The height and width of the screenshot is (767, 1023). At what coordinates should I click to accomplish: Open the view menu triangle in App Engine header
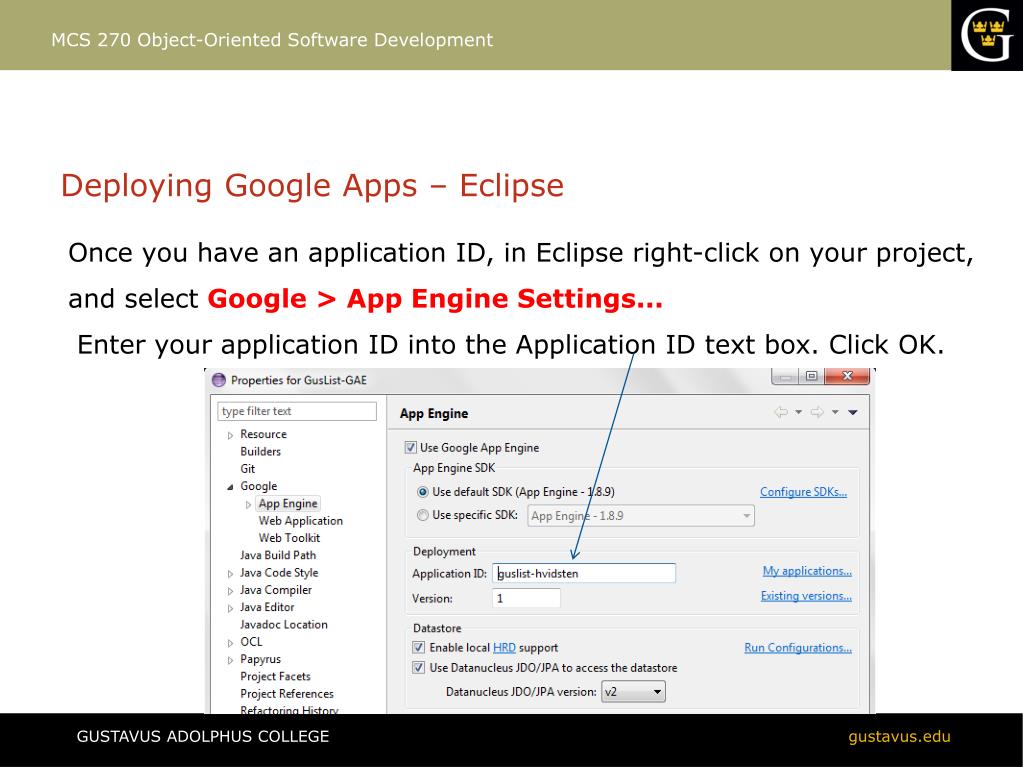853,412
